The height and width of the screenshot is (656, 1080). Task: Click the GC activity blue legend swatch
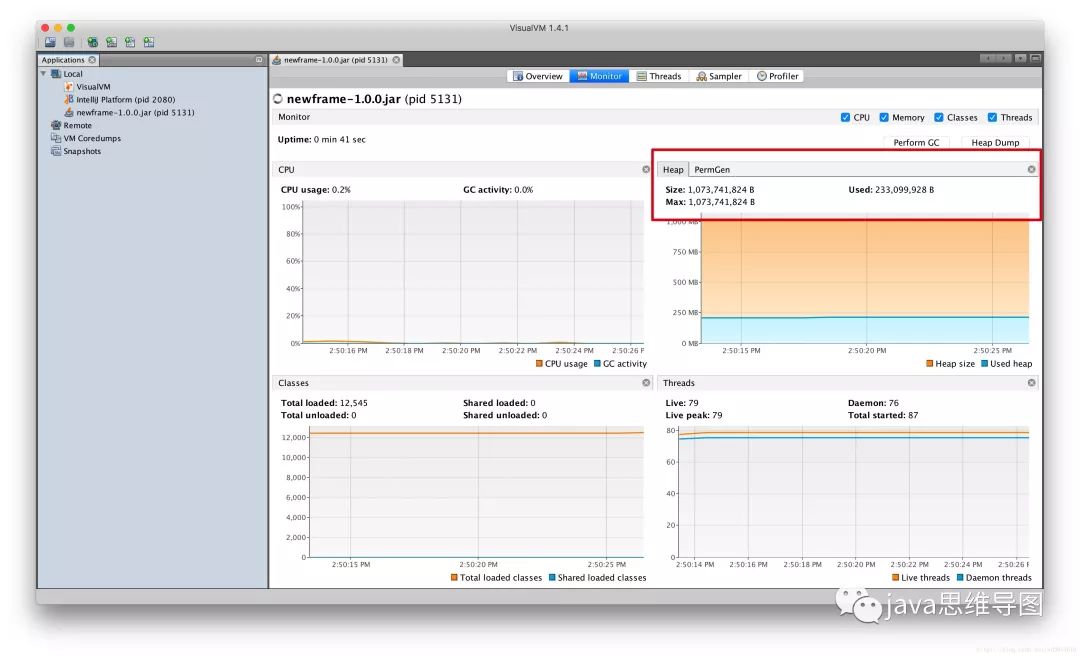click(597, 364)
